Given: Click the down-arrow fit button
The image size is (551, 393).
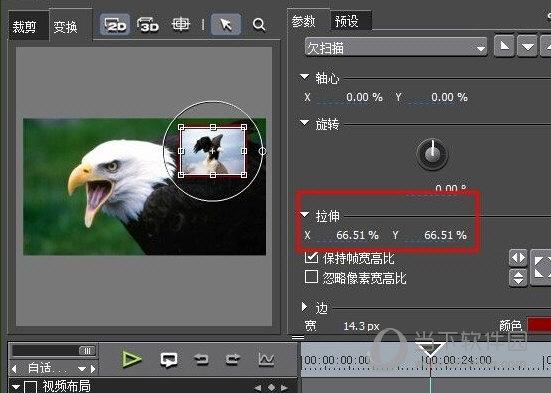Looking at the screenshot, I should pyautogui.click(x=527, y=46).
